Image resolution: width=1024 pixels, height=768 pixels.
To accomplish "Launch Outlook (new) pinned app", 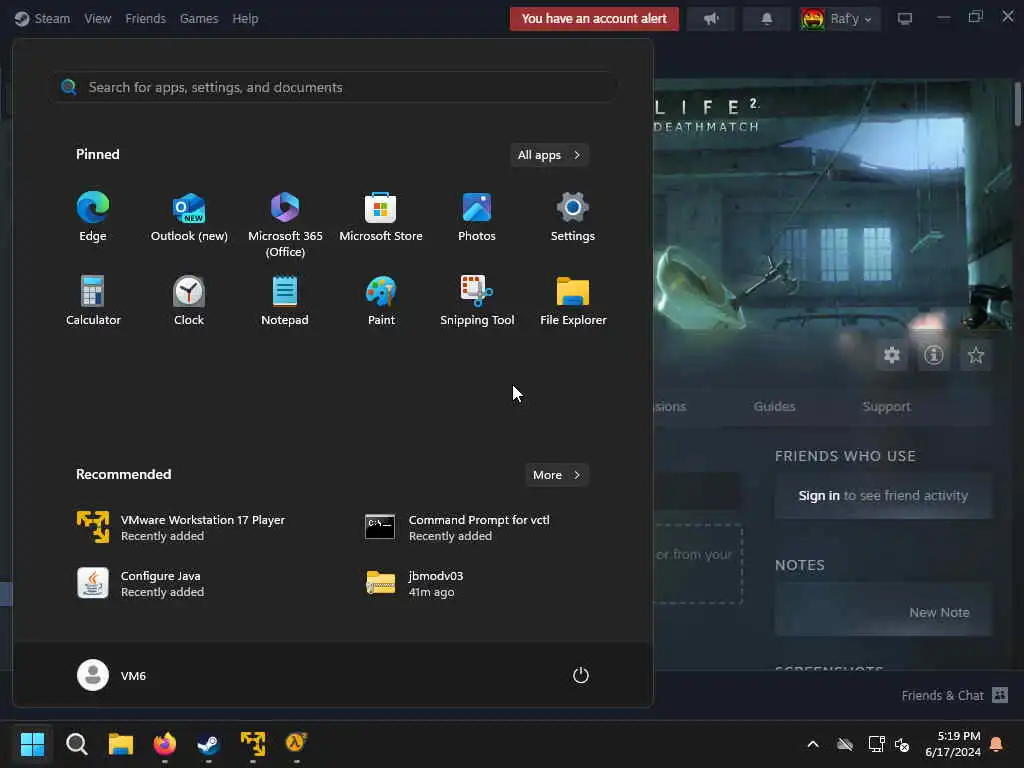I will point(189,217).
